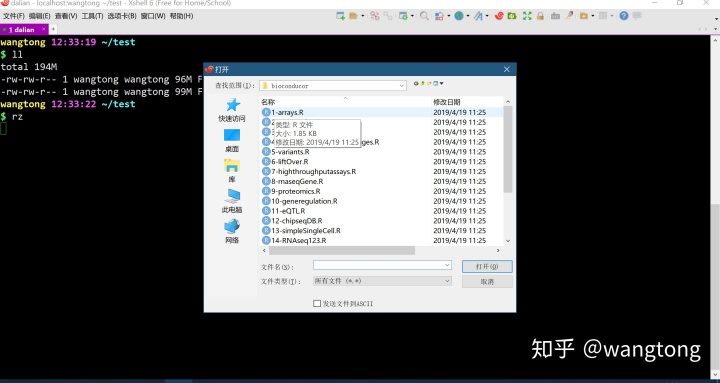Click the up-one-level icon in dialog
This screenshot has width=720, height=383.
(x=423, y=84)
